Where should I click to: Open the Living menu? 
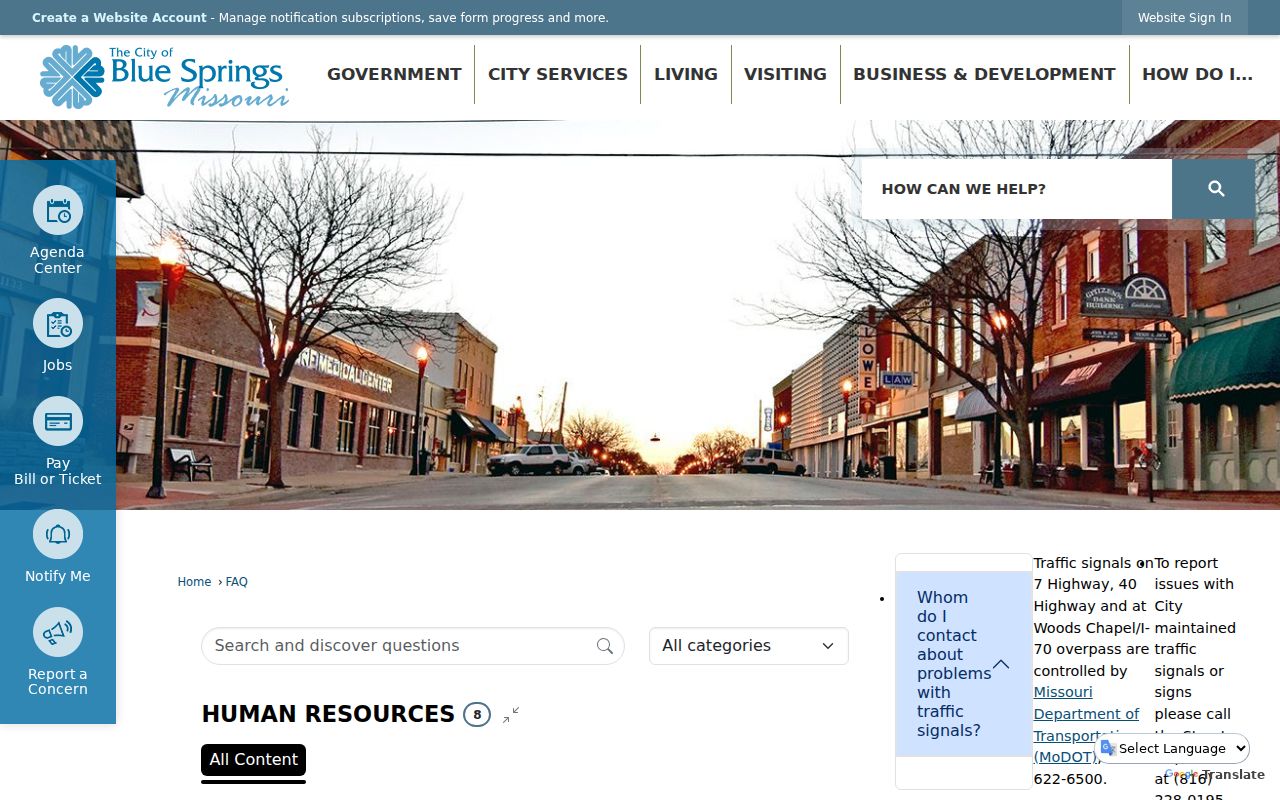pos(686,74)
